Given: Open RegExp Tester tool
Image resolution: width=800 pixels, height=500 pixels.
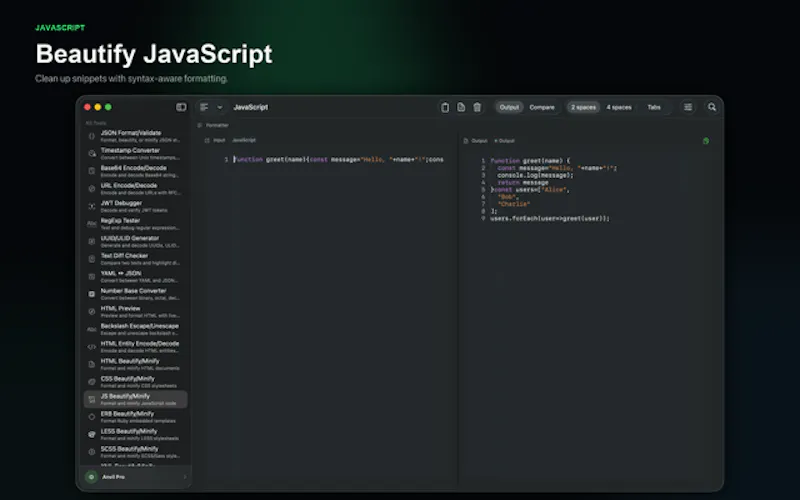Looking at the screenshot, I should (135, 224).
